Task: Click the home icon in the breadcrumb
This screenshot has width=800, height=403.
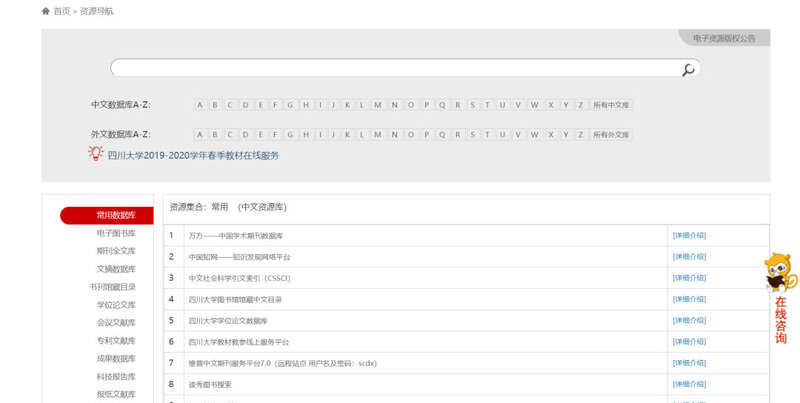Action: coord(46,11)
